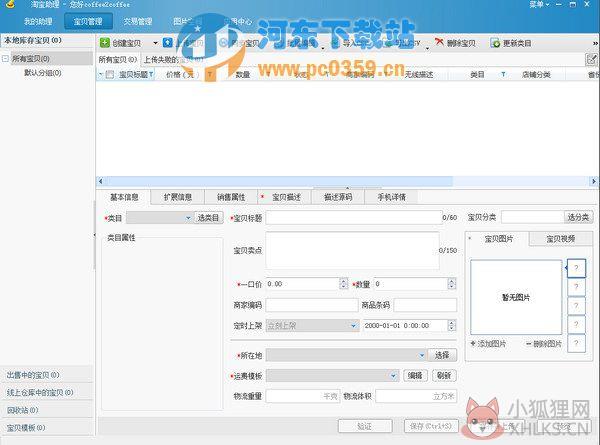
Task: Open 回收站(0) section
Action: [x=47, y=410]
